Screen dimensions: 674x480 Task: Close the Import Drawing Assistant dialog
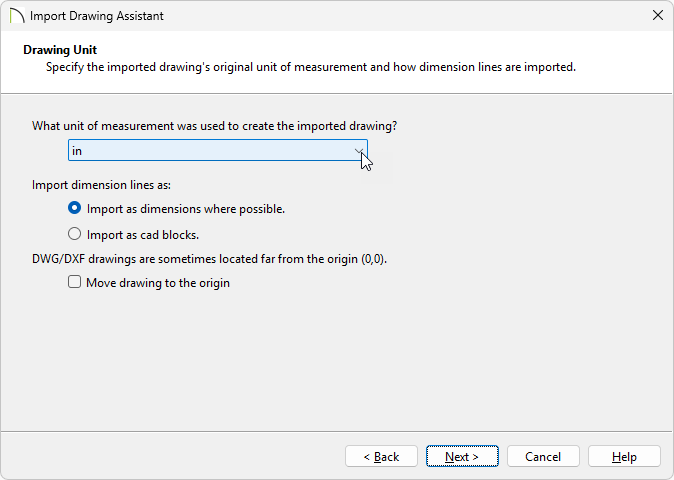657,16
